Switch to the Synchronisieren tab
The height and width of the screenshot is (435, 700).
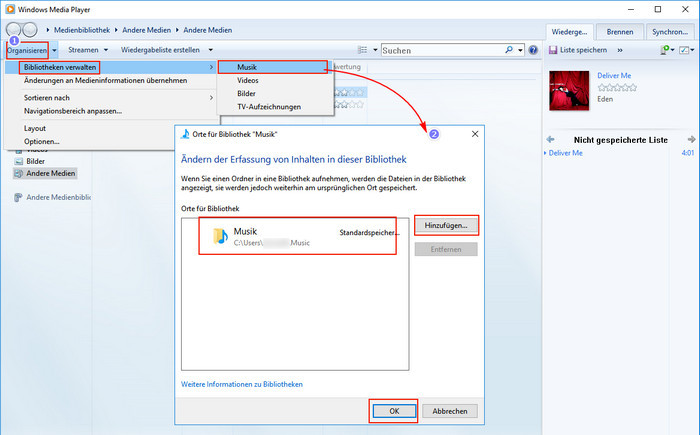(670, 32)
